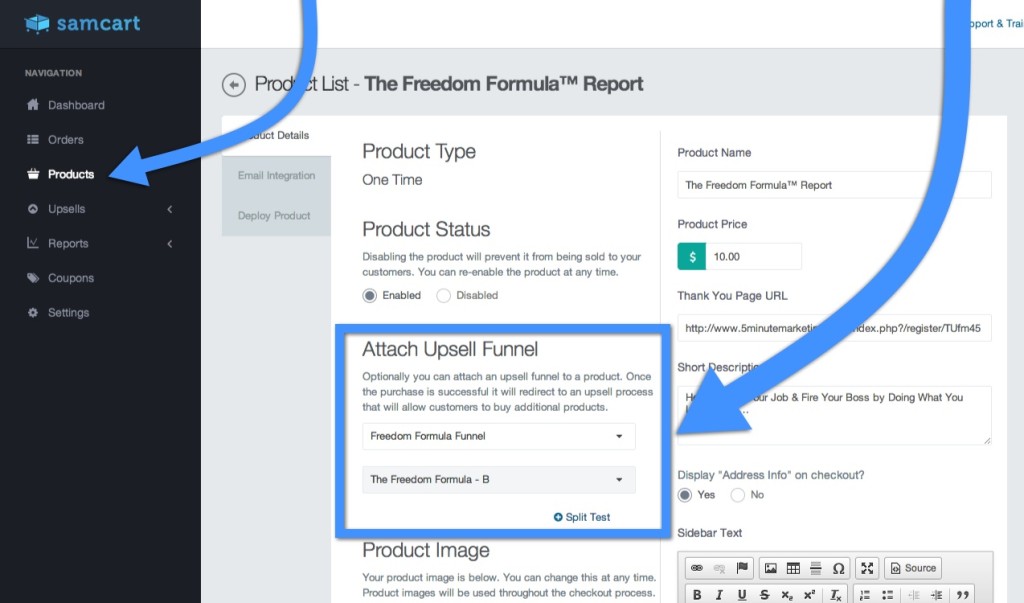Viewport: 1024px width, 603px height.
Task: Click the Unlink icon in editor toolbar
Action: point(719,568)
